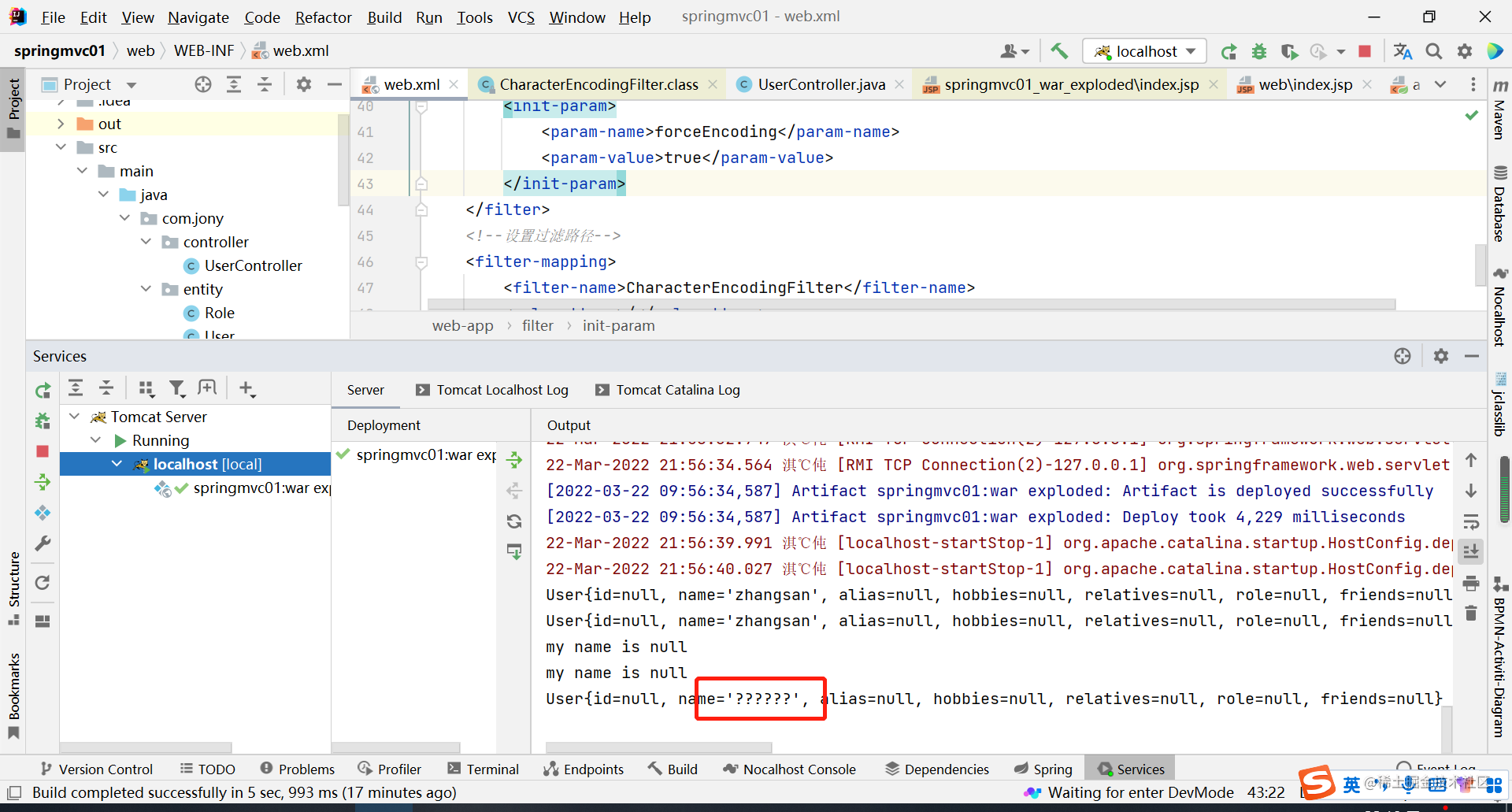The height and width of the screenshot is (812, 1512).
Task: Expand all in Project panel toolbar
Action: point(234,84)
